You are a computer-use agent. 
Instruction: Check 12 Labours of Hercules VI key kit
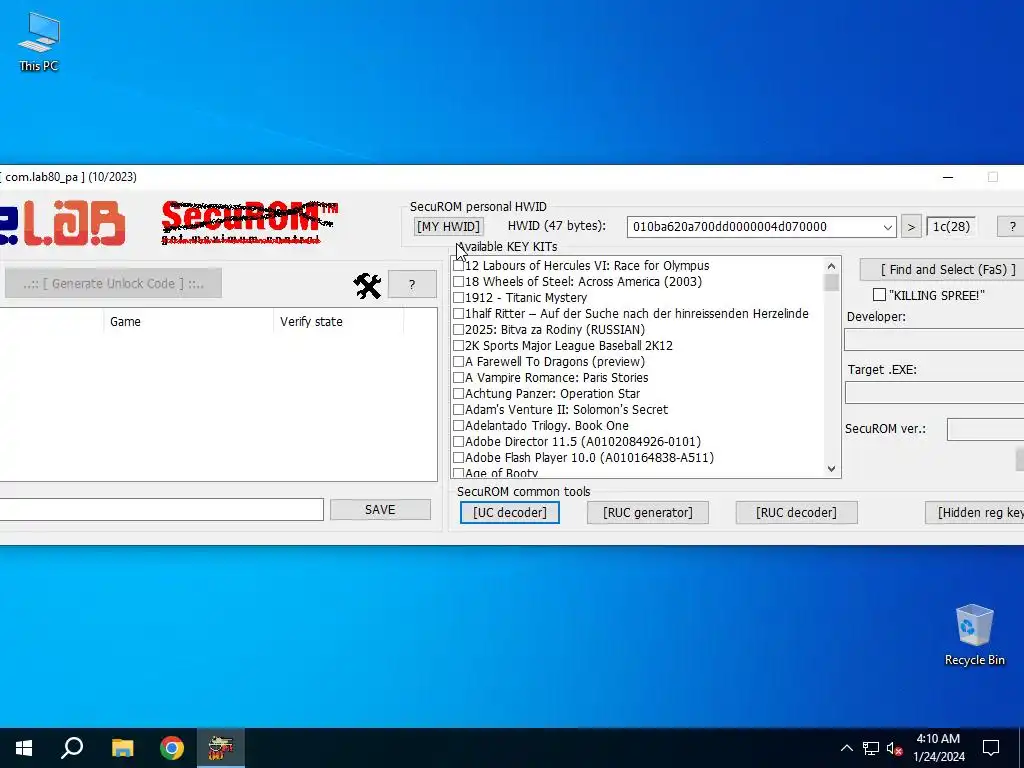click(x=458, y=266)
